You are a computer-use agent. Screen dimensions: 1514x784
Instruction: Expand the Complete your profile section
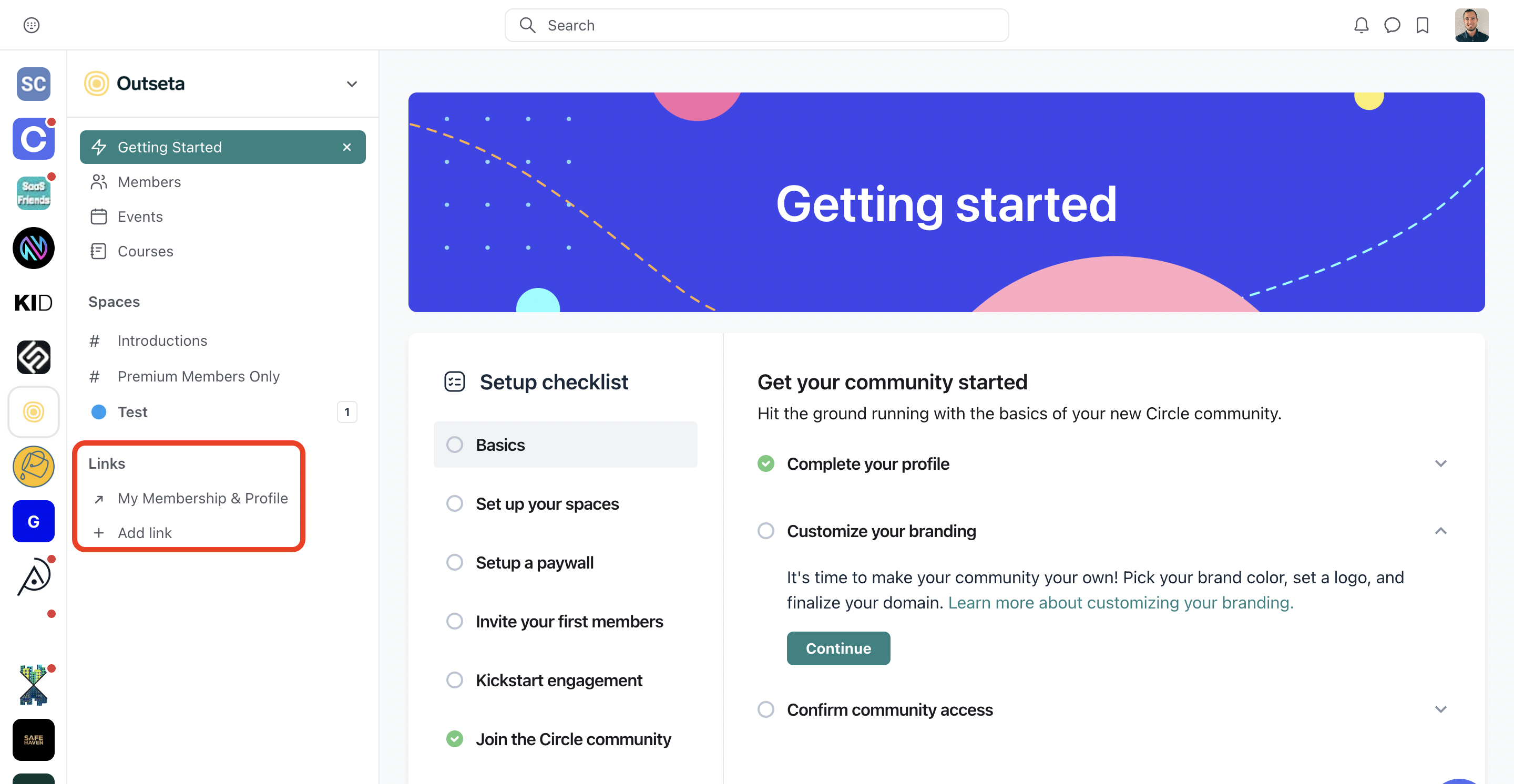tap(1440, 463)
